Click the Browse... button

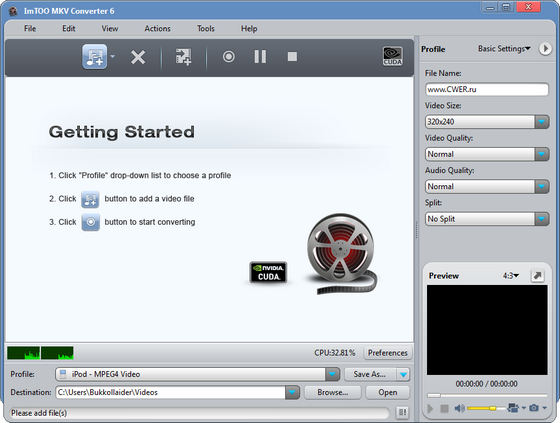tap(333, 392)
